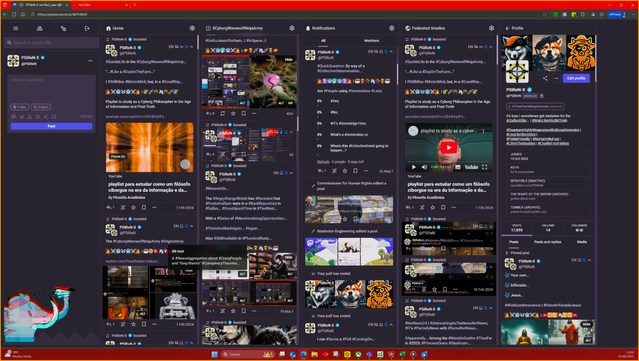Click the blue Post button
Viewport: 639px width, 361px height.
(x=51, y=126)
